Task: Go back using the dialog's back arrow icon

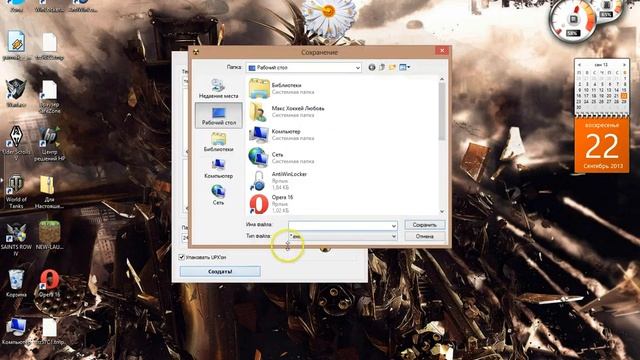Action: coord(371,67)
